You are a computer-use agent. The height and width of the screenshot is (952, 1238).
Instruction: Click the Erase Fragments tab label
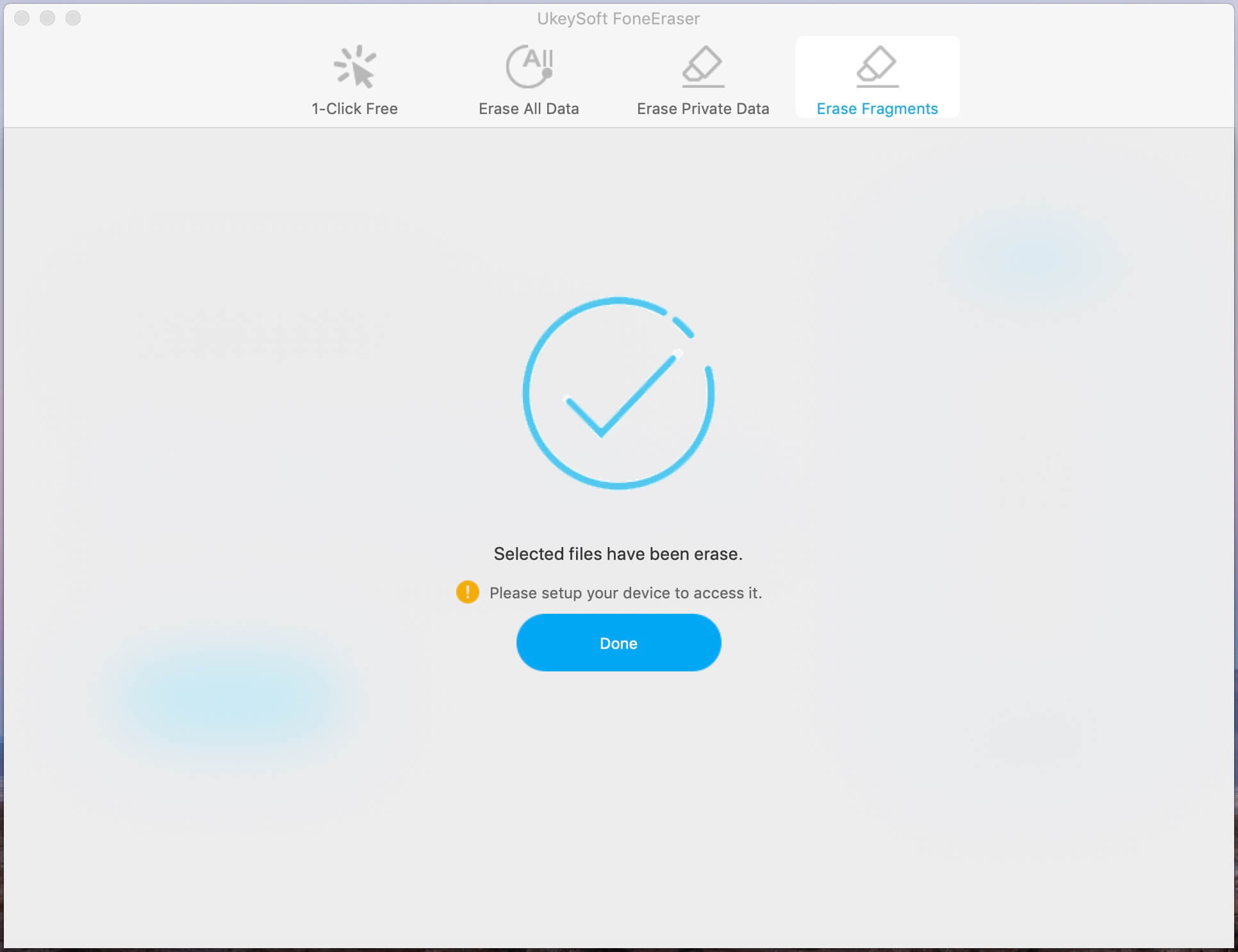[876, 107]
